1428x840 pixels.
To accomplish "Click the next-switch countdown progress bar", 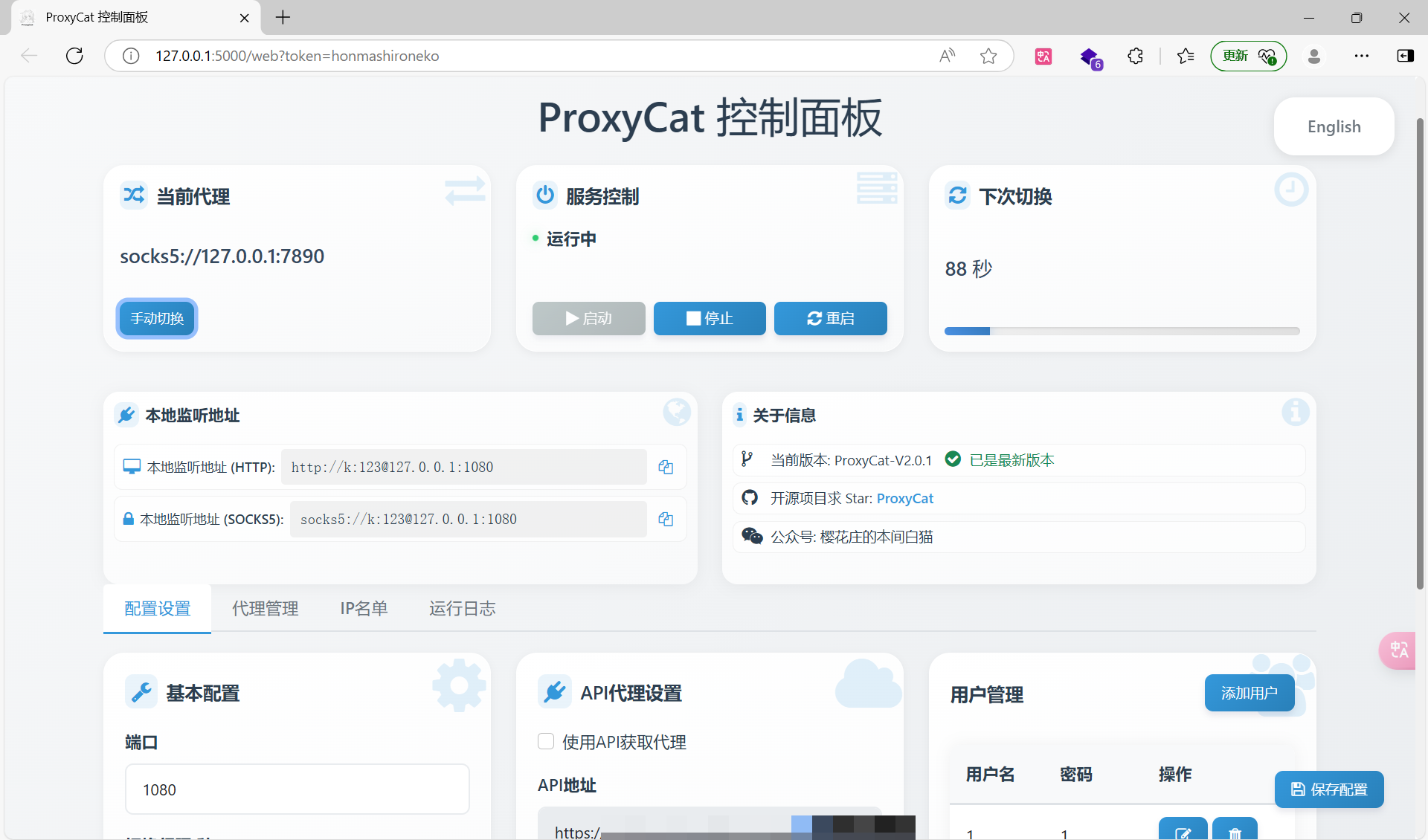I will click(x=1122, y=331).
